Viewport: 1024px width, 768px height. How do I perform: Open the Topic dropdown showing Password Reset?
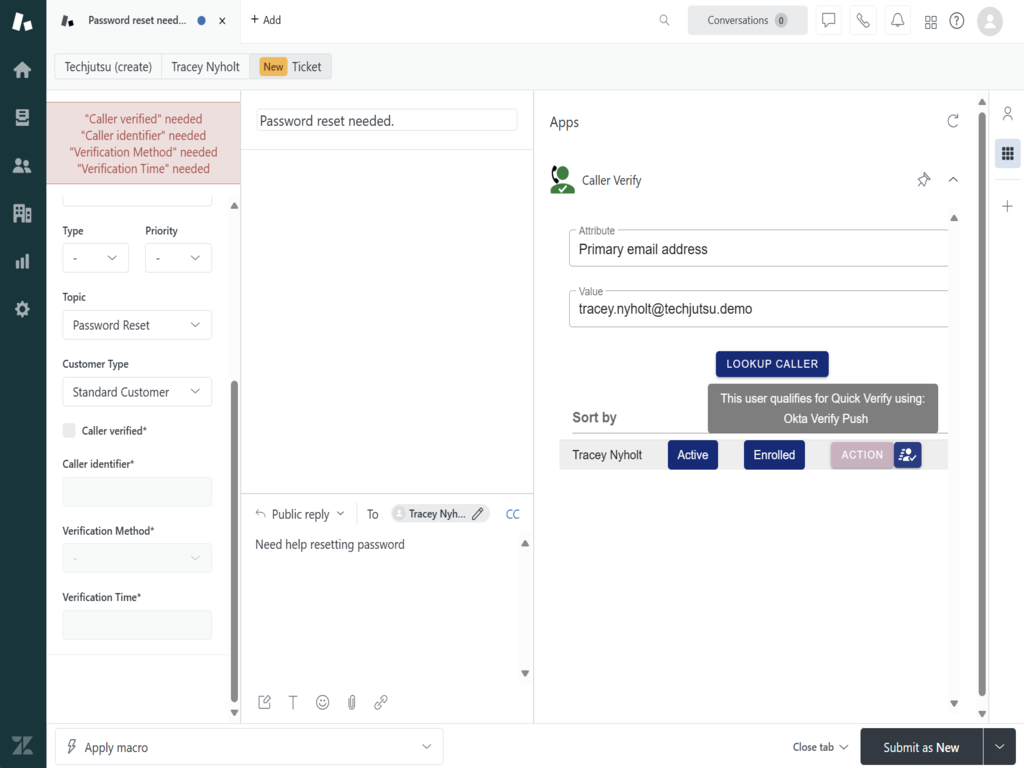tap(136, 325)
